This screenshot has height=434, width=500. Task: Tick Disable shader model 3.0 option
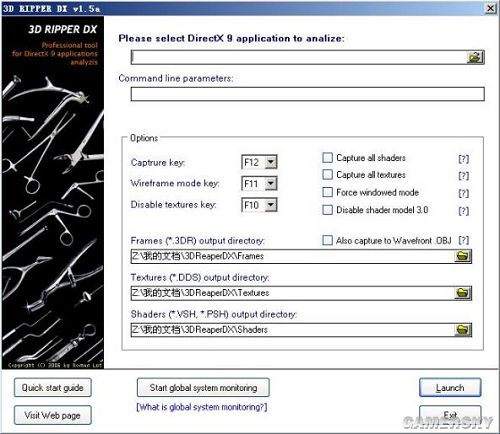pos(328,210)
